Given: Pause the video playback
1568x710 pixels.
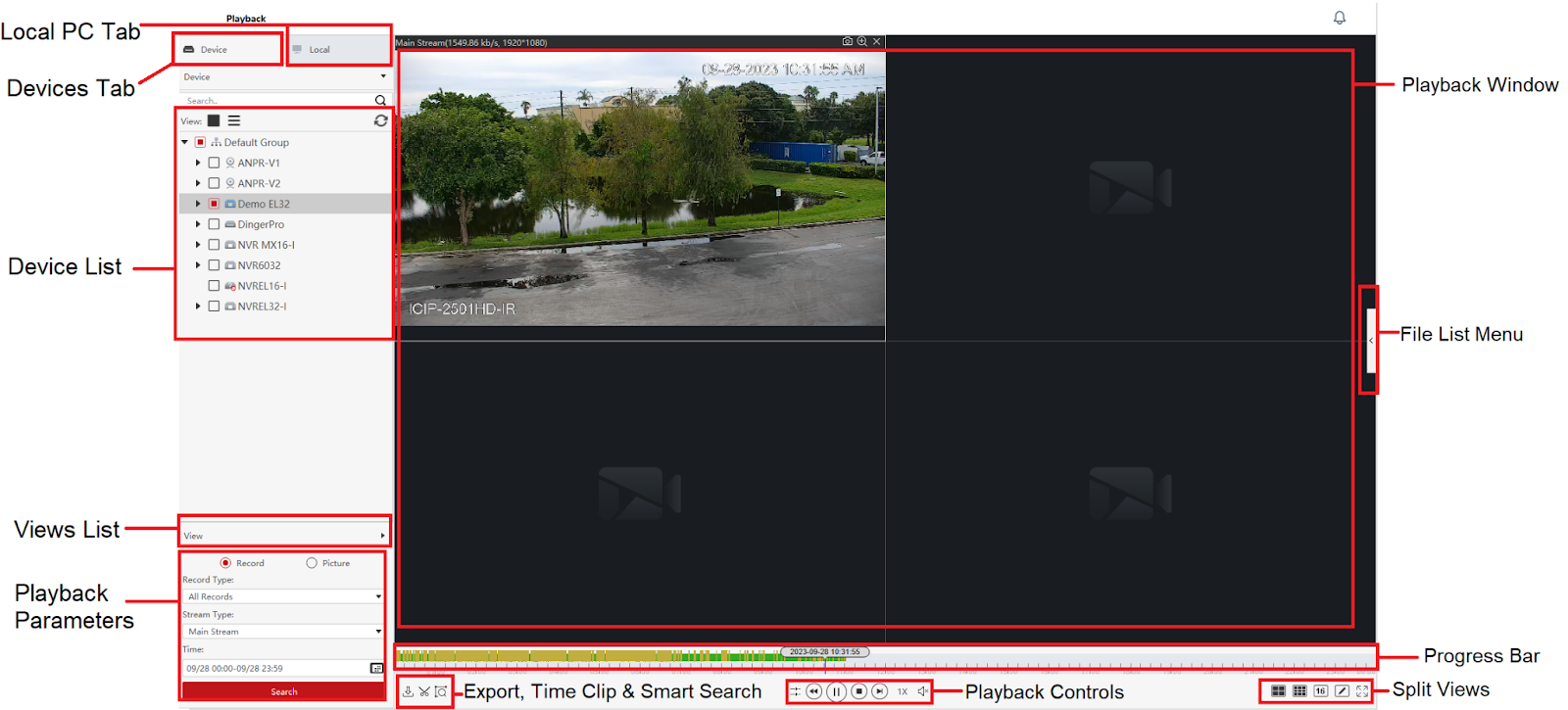Looking at the screenshot, I should [x=836, y=691].
